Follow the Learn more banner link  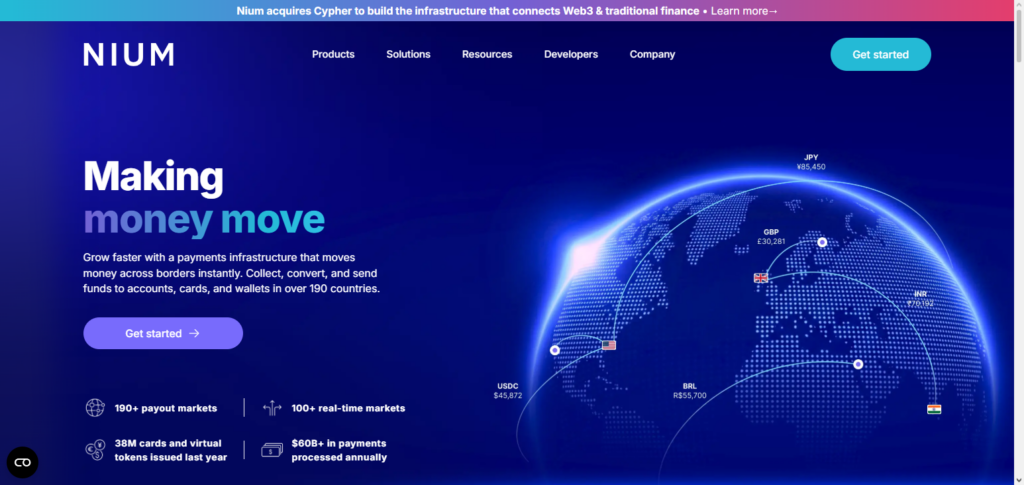(x=744, y=11)
